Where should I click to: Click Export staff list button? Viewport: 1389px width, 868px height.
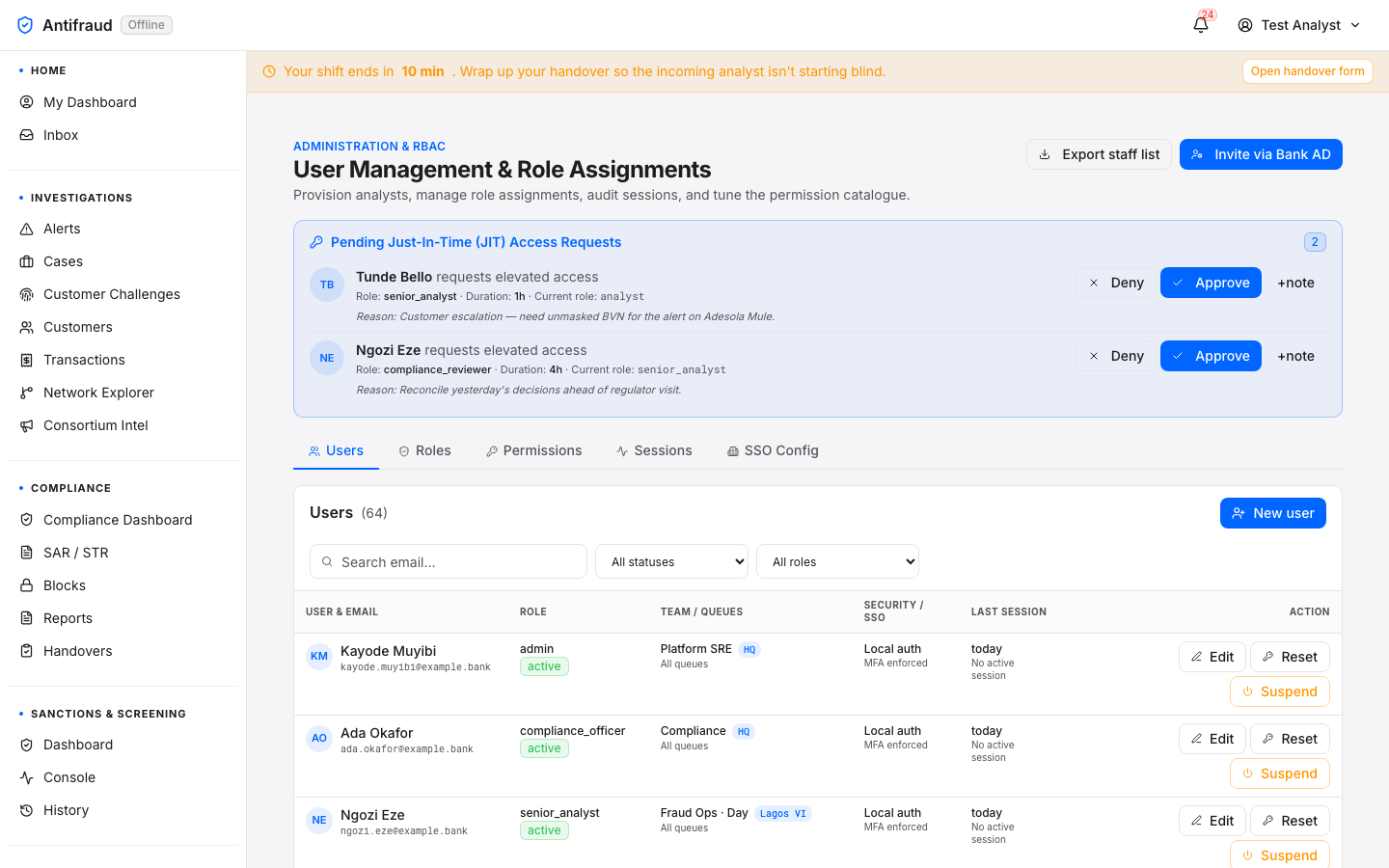(1099, 154)
